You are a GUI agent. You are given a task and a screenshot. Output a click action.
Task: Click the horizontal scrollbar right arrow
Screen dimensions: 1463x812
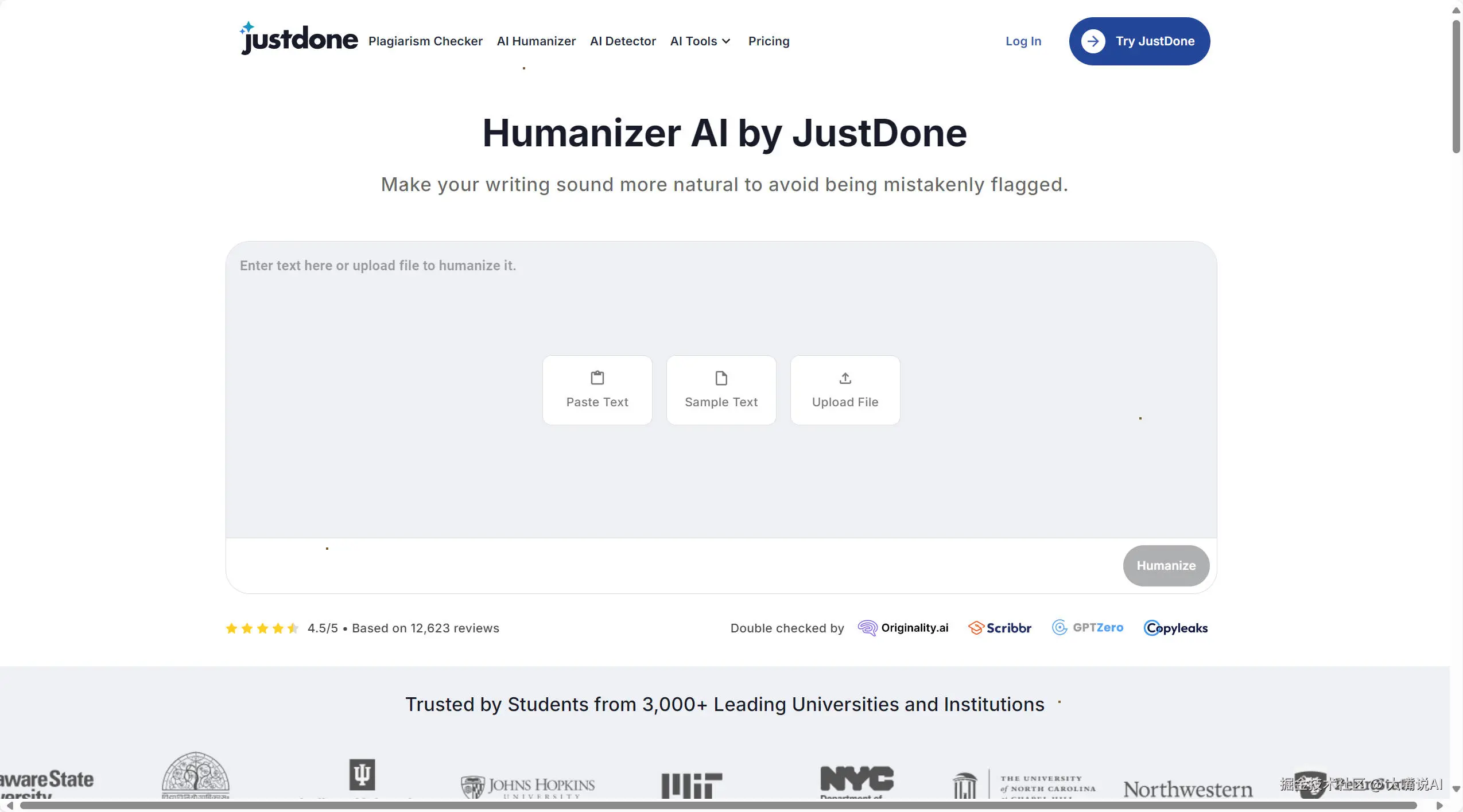pos(1439,806)
